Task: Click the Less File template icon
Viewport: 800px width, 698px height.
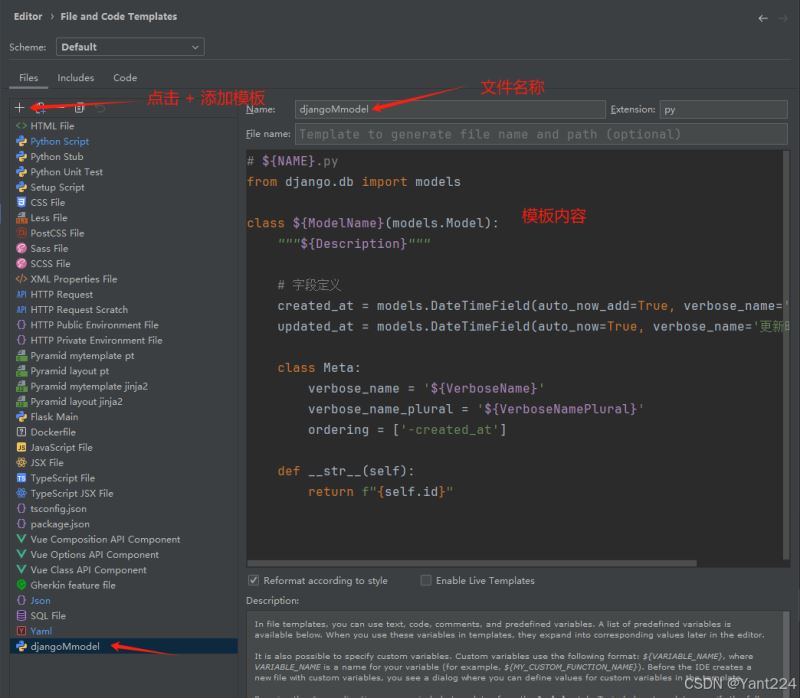Action: [x=21, y=218]
